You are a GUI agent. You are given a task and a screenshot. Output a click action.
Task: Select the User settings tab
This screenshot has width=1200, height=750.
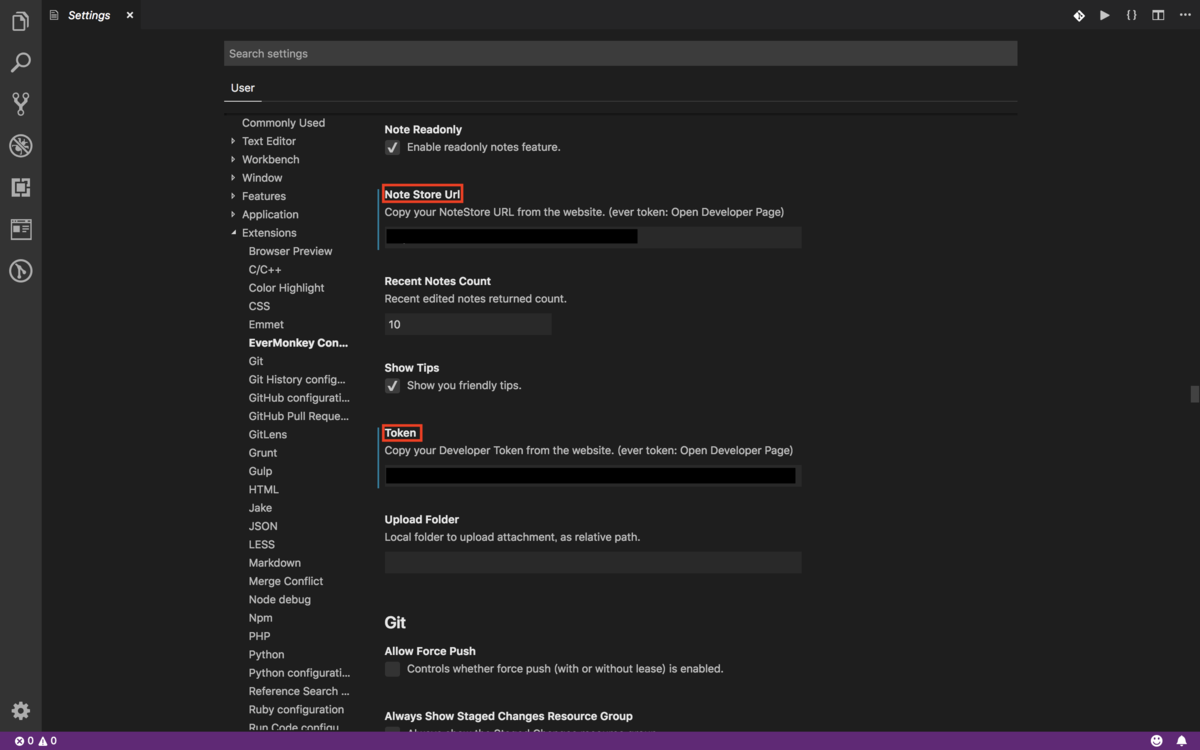coord(243,88)
